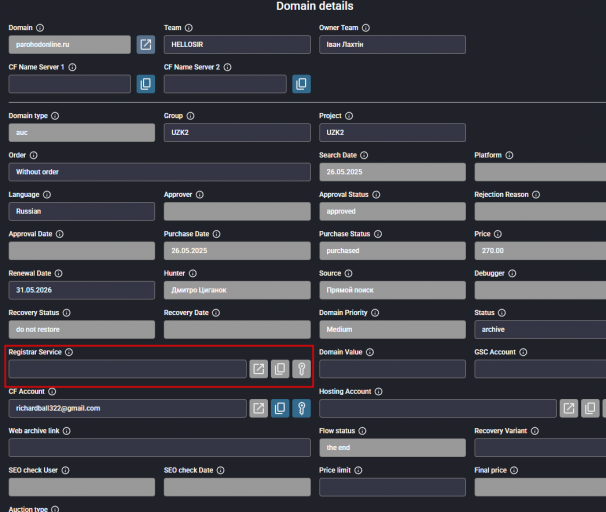Click the empty Hosting Account field
The height and width of the screenshot is (512, 606).
coord(438,408)
